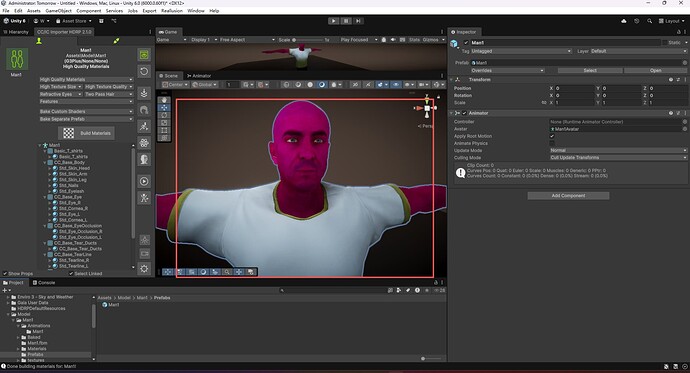Click the importer head profile icon
This screenshot has height=373, width=690.
click(x=144, y=159)
